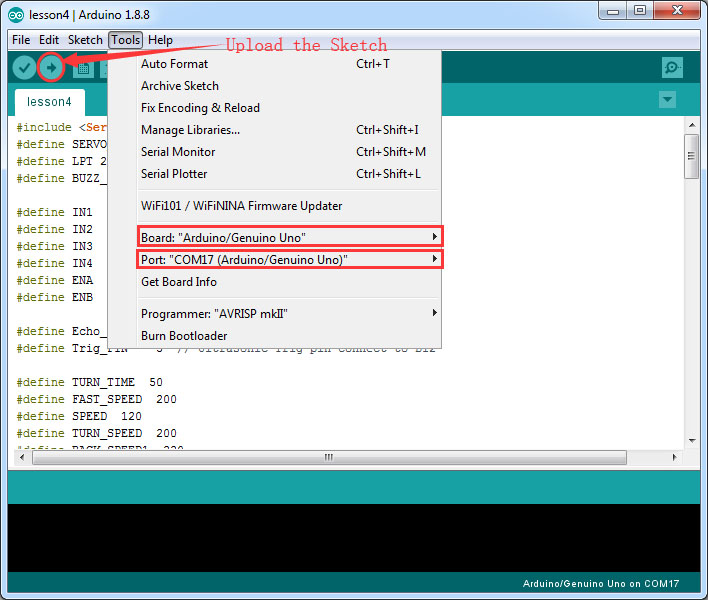Image resolution: width=708 pixels, height=600 pixels.
Task: Click the Upload arrow button
Action: tap(51, 68)
